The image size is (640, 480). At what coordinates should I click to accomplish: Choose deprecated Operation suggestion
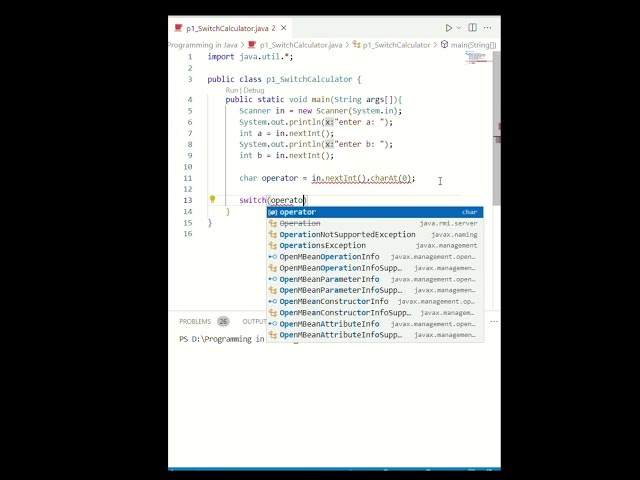pos(375,223)
